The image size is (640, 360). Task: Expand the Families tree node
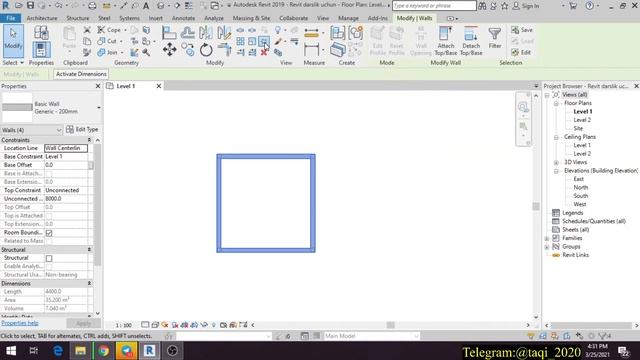tap(547, 238)
